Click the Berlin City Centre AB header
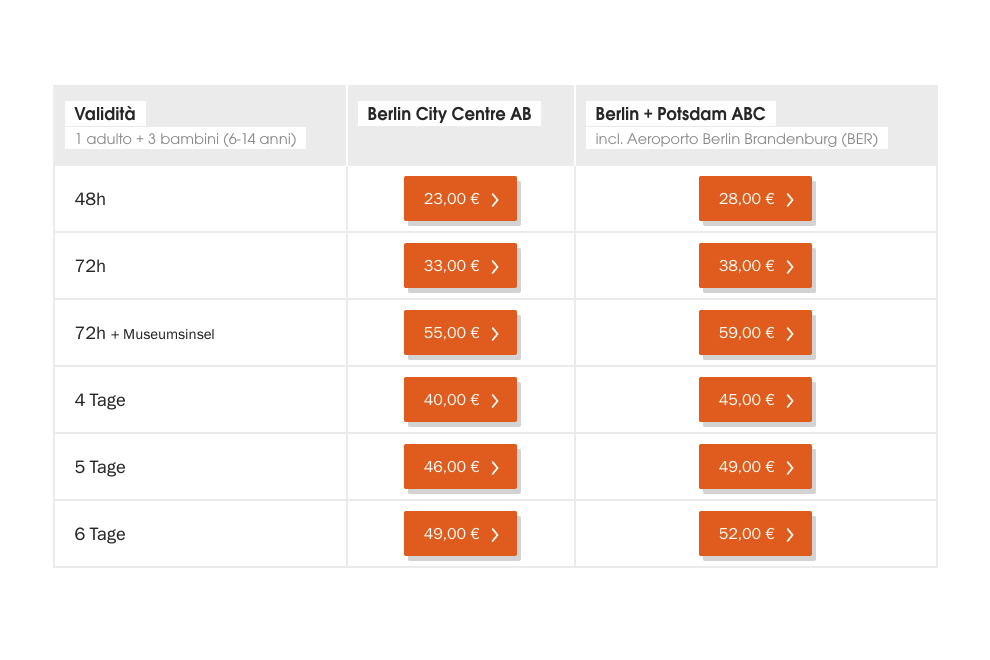This screenshot has height=660, width=990. point(450,114)
